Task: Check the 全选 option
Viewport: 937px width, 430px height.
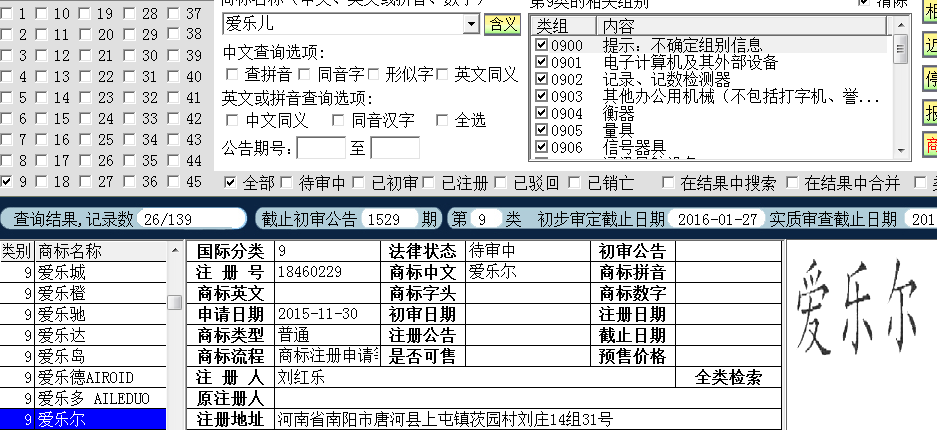Action: pos(442,121)
